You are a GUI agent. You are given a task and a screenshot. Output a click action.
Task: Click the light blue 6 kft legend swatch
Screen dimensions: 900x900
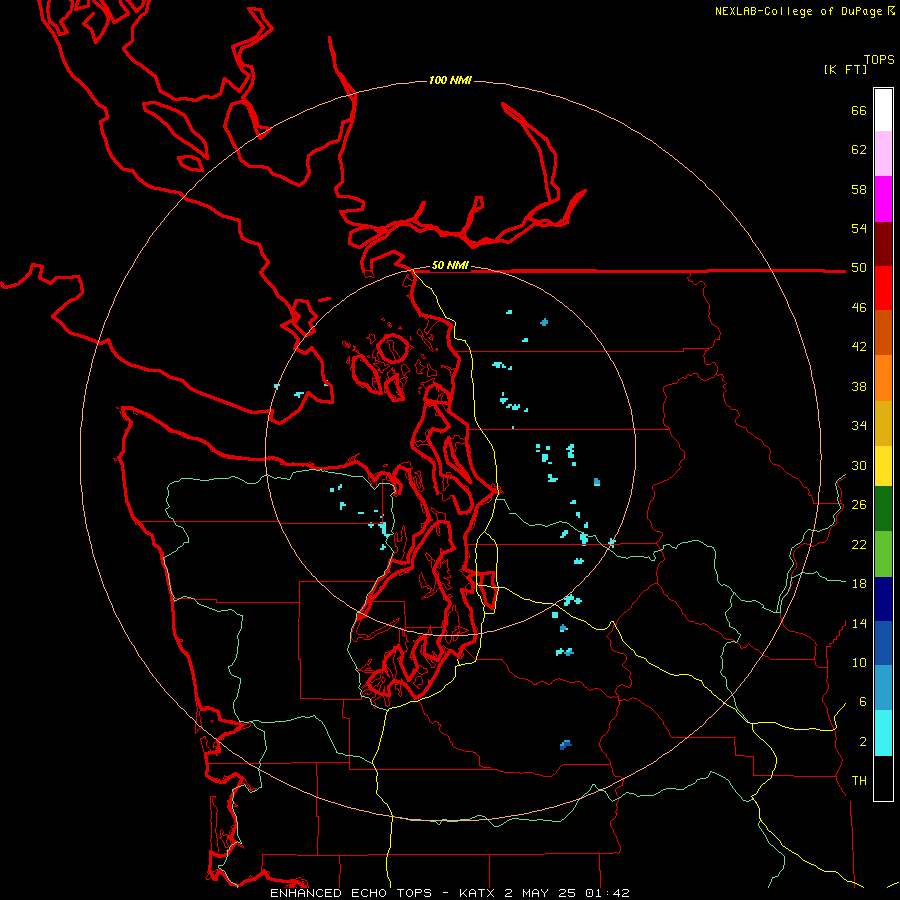[883, 688]
